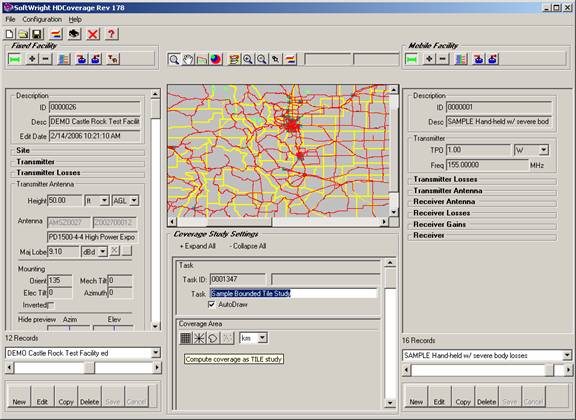576x420 pixels.
Task: Click the plus icon in Mobile Facility toolbar
Action: pos(429,59)
